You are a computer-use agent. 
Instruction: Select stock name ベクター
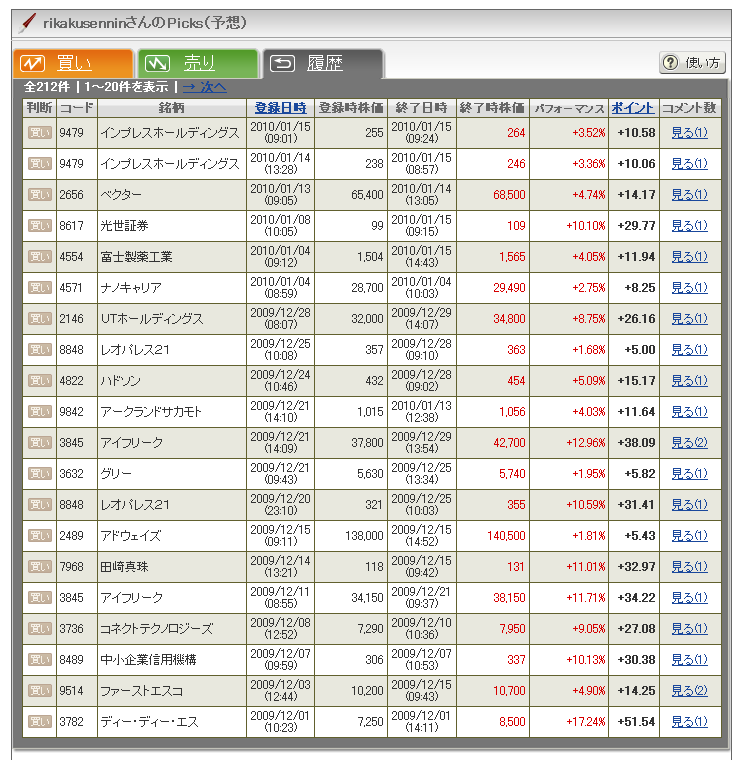point(121,195)
